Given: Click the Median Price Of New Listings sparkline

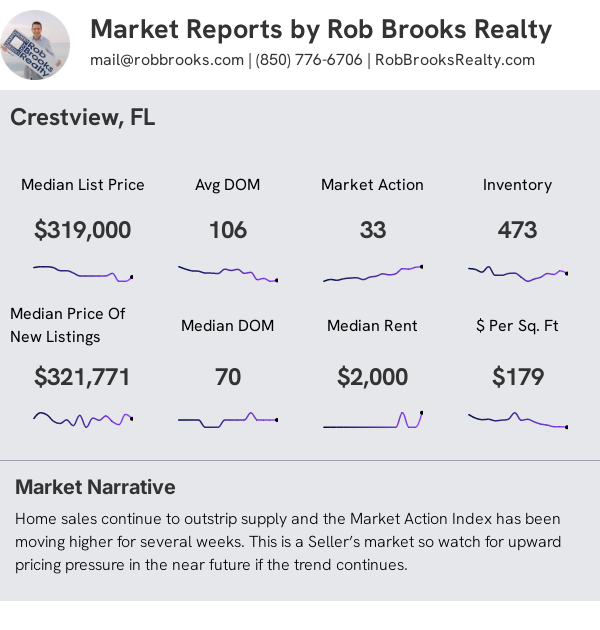Looking at the screenshot, I should tap(83, 419).
